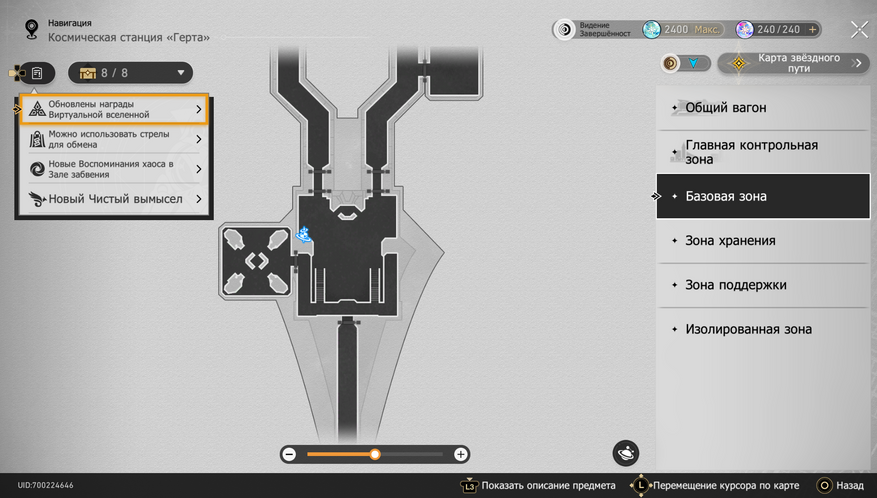The image size is (877, 498).
Task: Click the treasure chest counter icon
Action: click(88, 73)
